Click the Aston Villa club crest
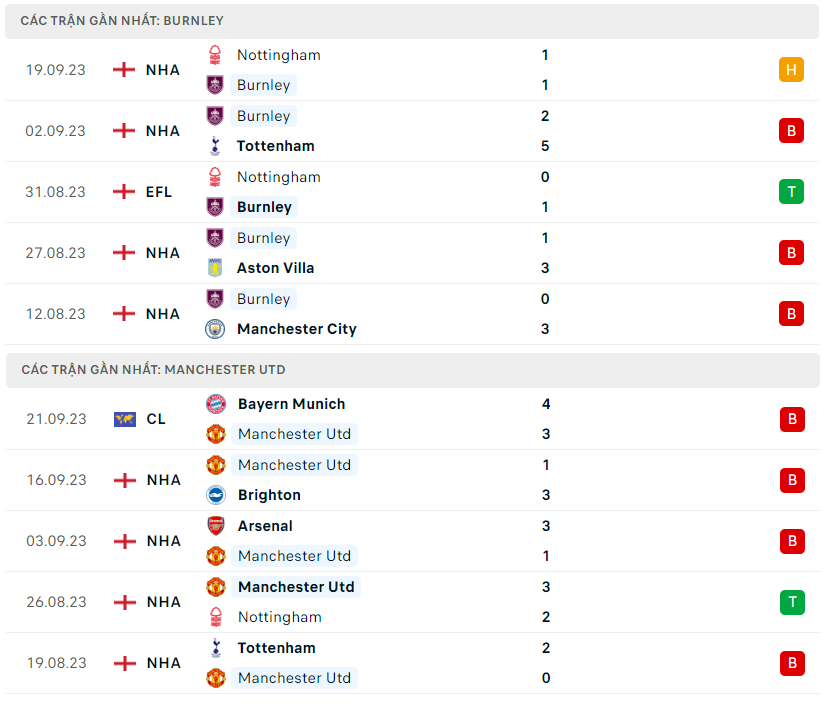823x704 pixels. point(215,268)
